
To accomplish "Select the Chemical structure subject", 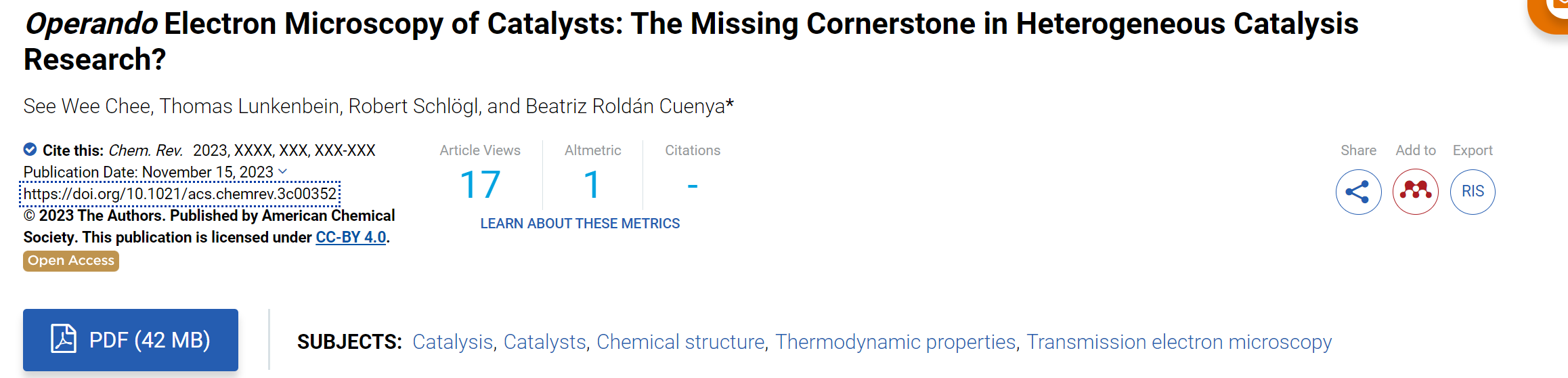I will [x=680, y=342].
